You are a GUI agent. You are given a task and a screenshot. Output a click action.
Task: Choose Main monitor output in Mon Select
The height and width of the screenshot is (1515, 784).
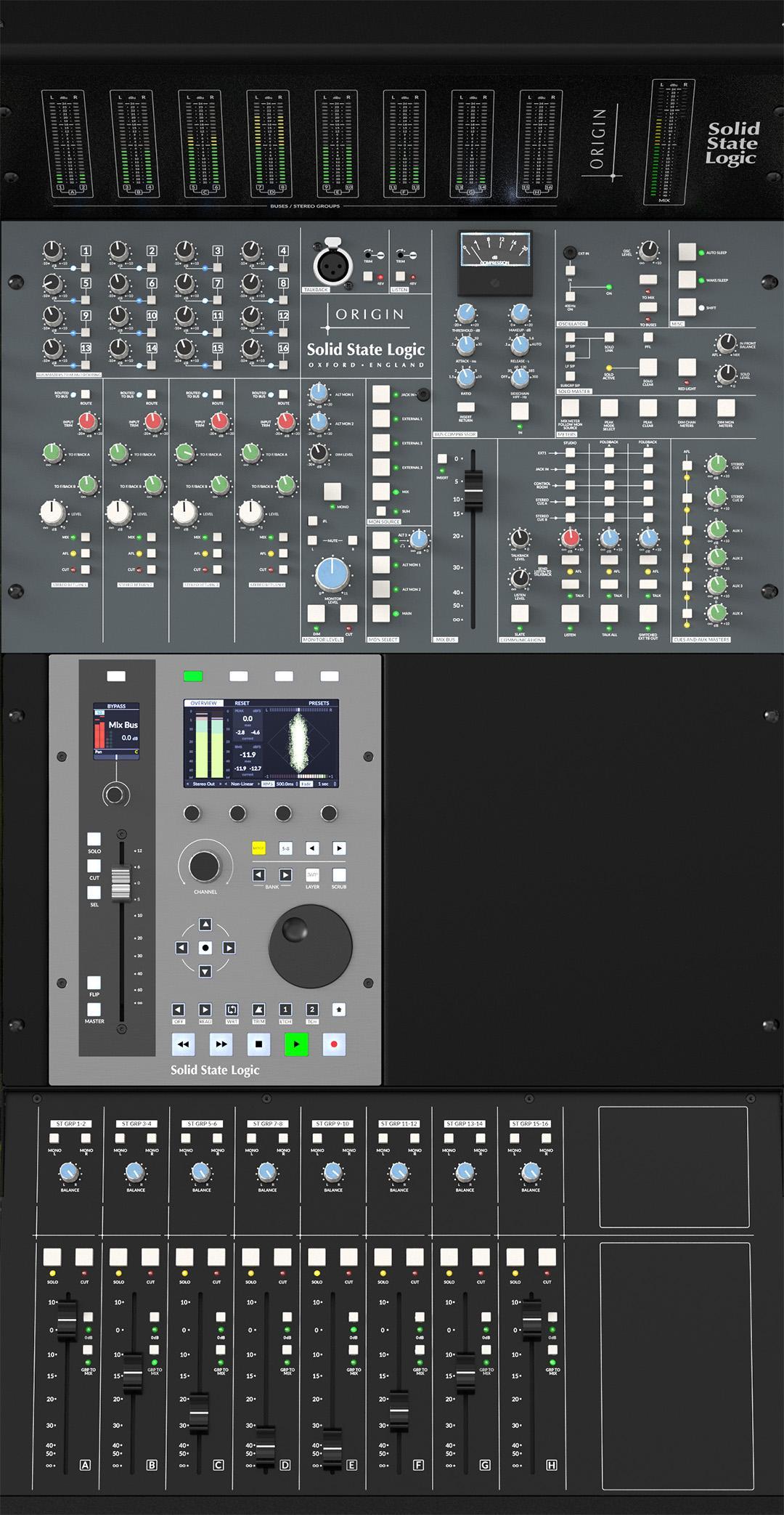381,613
